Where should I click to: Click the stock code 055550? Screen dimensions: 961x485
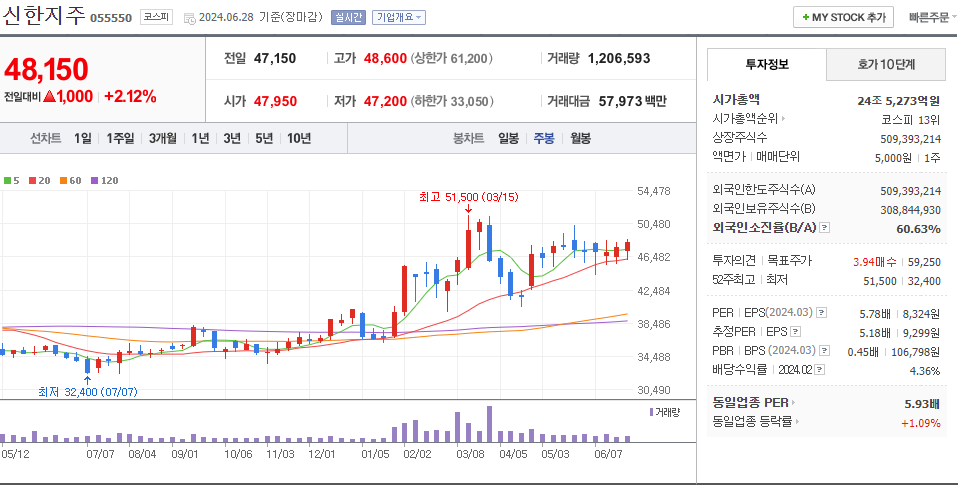click(x=111, y=18)
